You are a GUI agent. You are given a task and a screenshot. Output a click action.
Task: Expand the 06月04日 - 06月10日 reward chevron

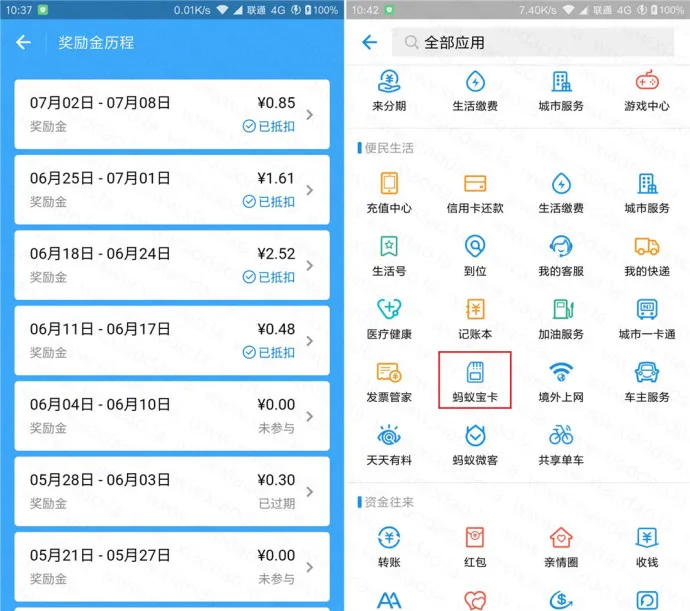[x=310, y=416]
